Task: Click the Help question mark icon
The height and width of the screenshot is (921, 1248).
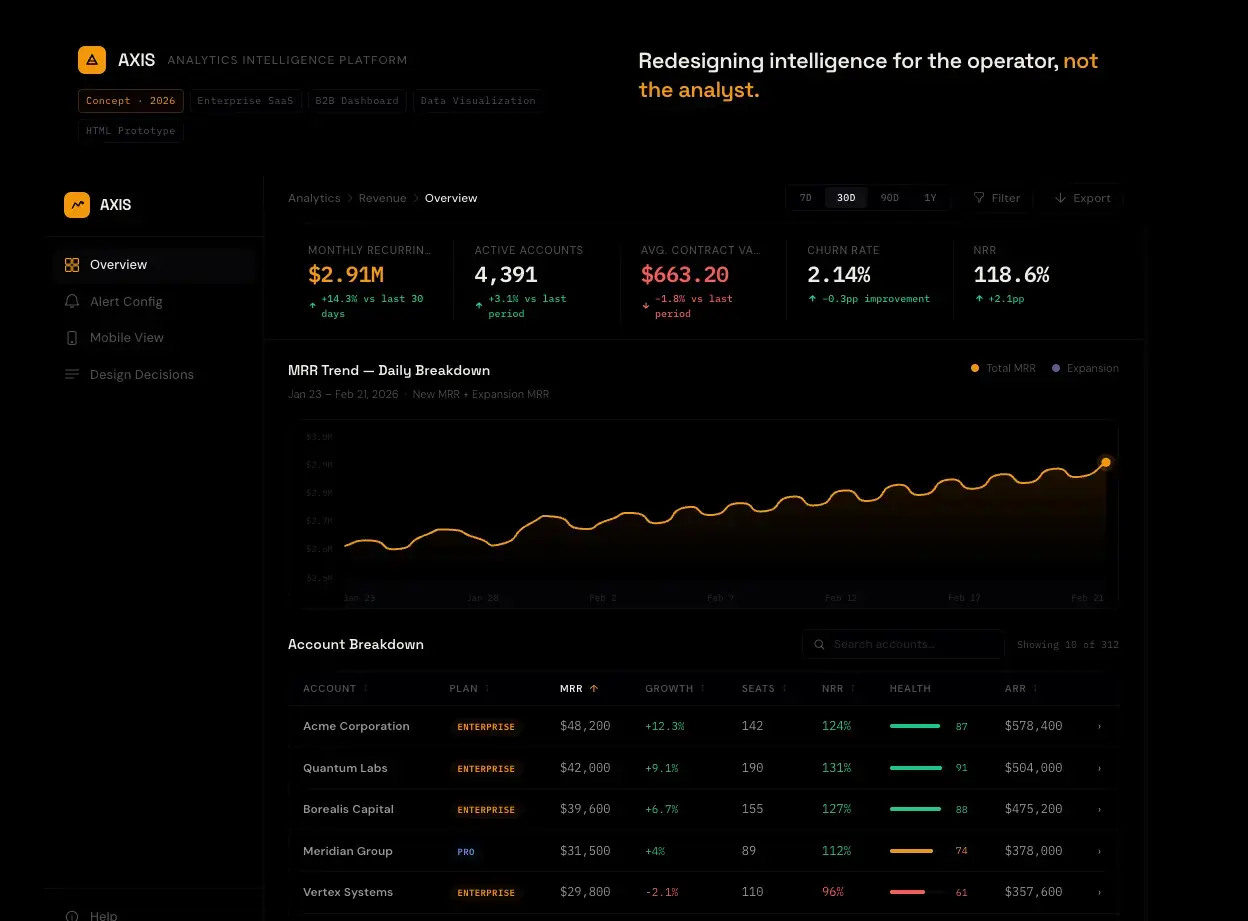Action: (72, 915)
